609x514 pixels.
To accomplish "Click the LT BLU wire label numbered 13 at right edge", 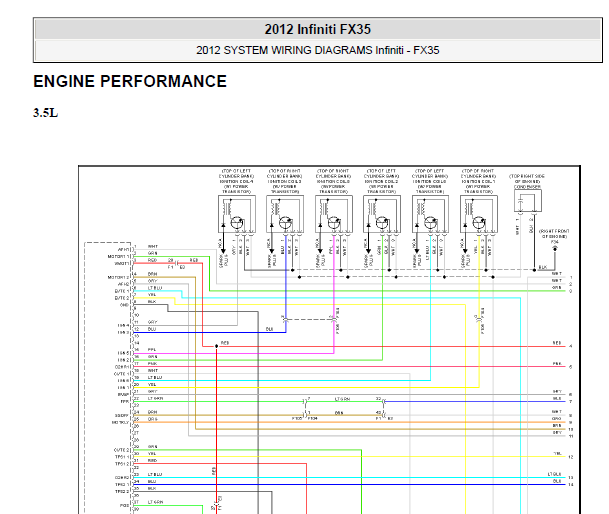I will pos(554,474).
